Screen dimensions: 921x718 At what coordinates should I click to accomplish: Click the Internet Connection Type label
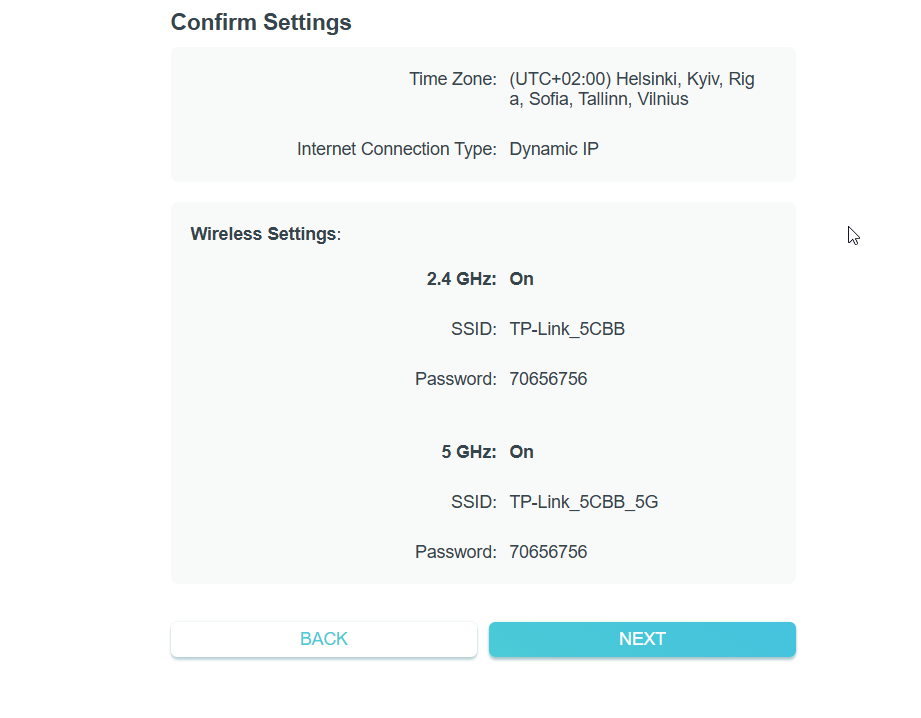[x=396, y=149]
